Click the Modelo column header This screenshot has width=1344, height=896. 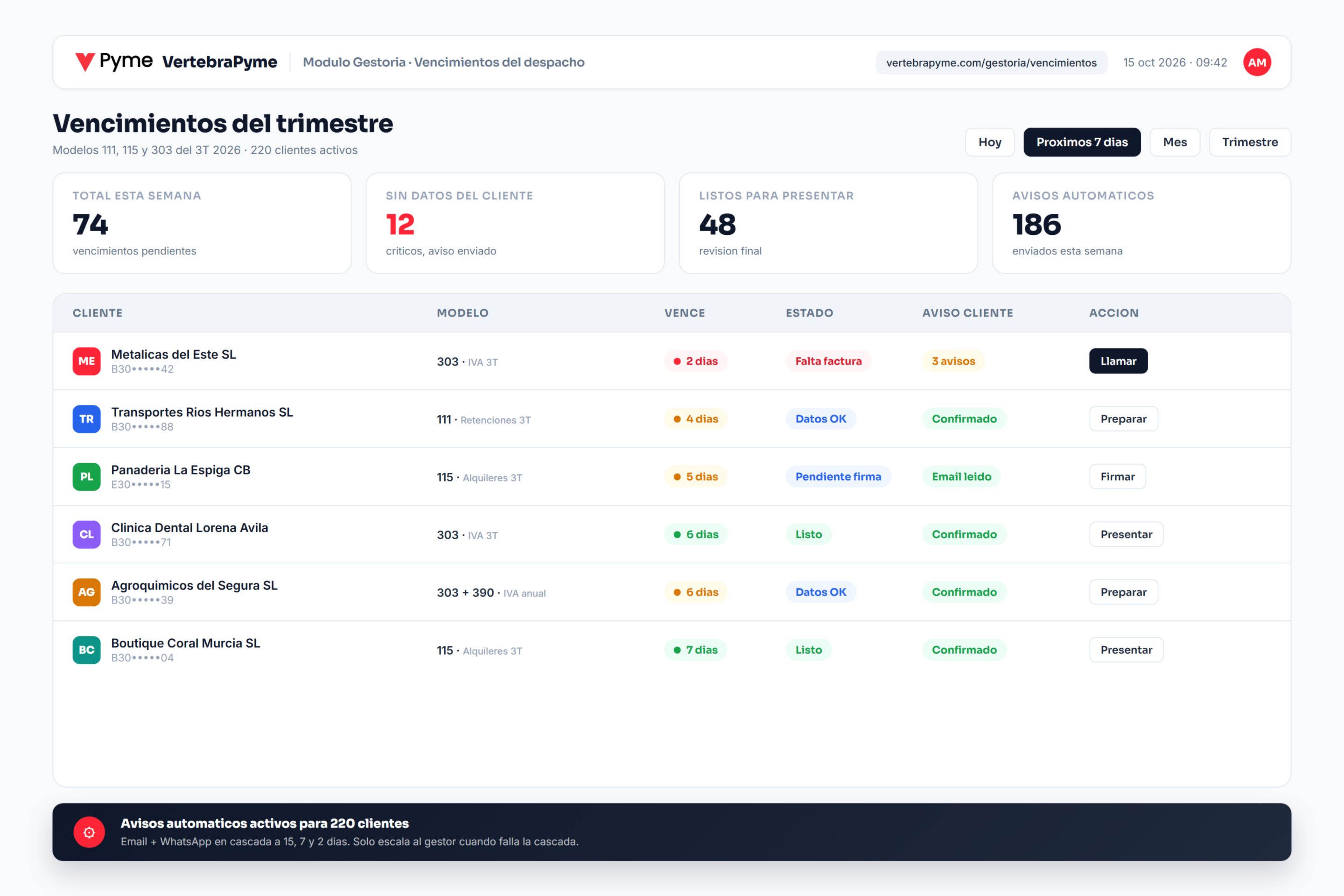pos(462,313)
